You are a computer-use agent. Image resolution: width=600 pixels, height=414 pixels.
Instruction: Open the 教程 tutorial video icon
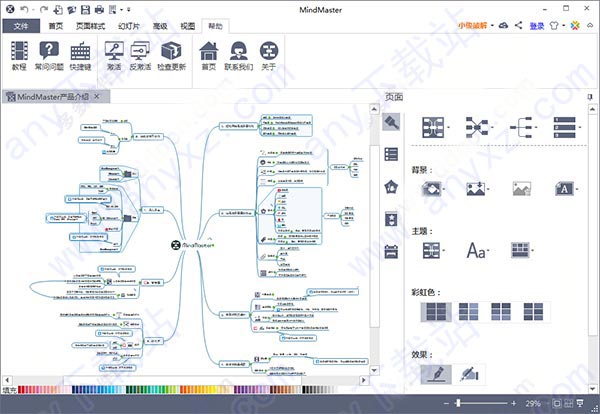pyautogui.click(x=19, y=56)
